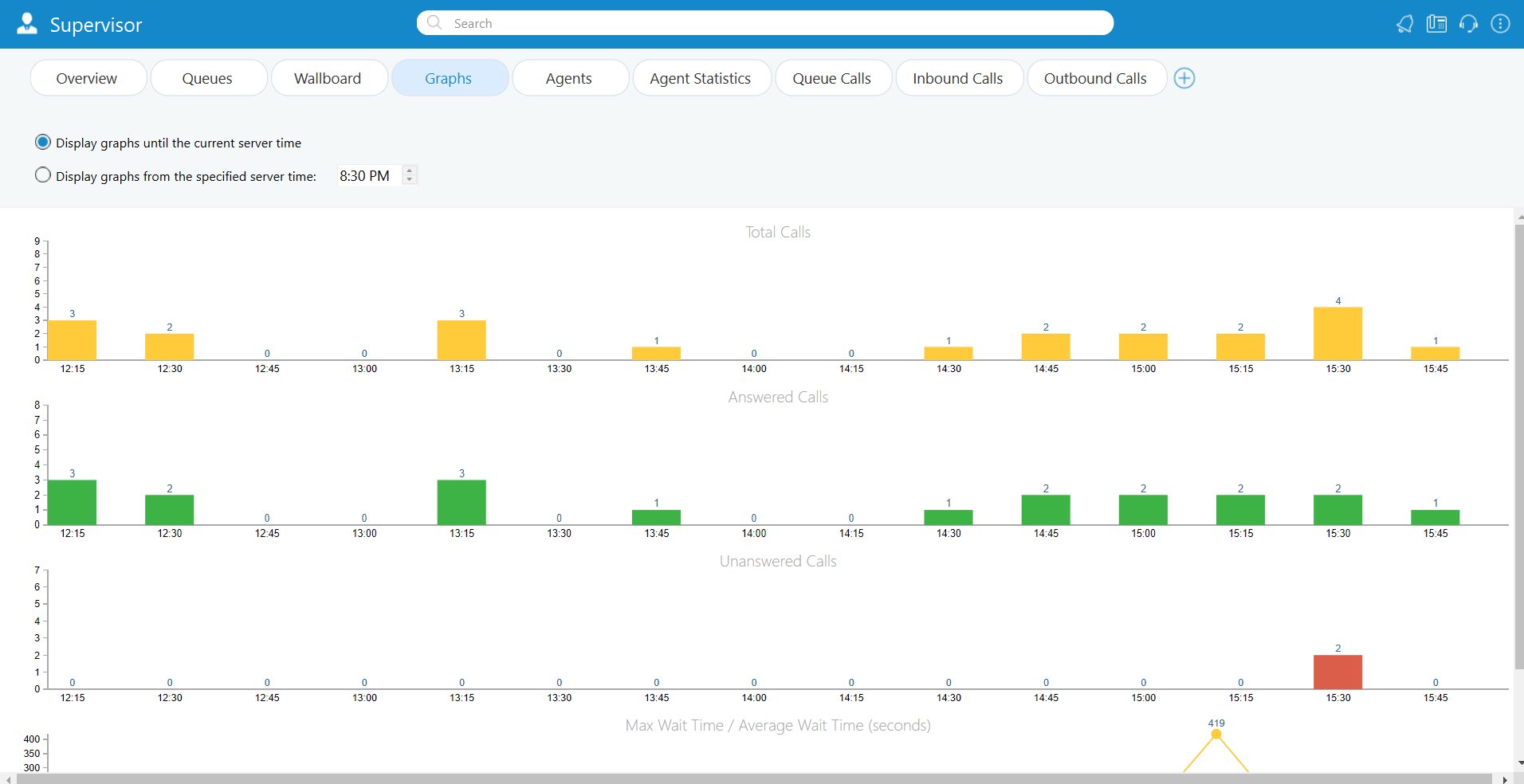Click the value 4 above Total Calls 15:30 bar

click(x=1338, y=301)
